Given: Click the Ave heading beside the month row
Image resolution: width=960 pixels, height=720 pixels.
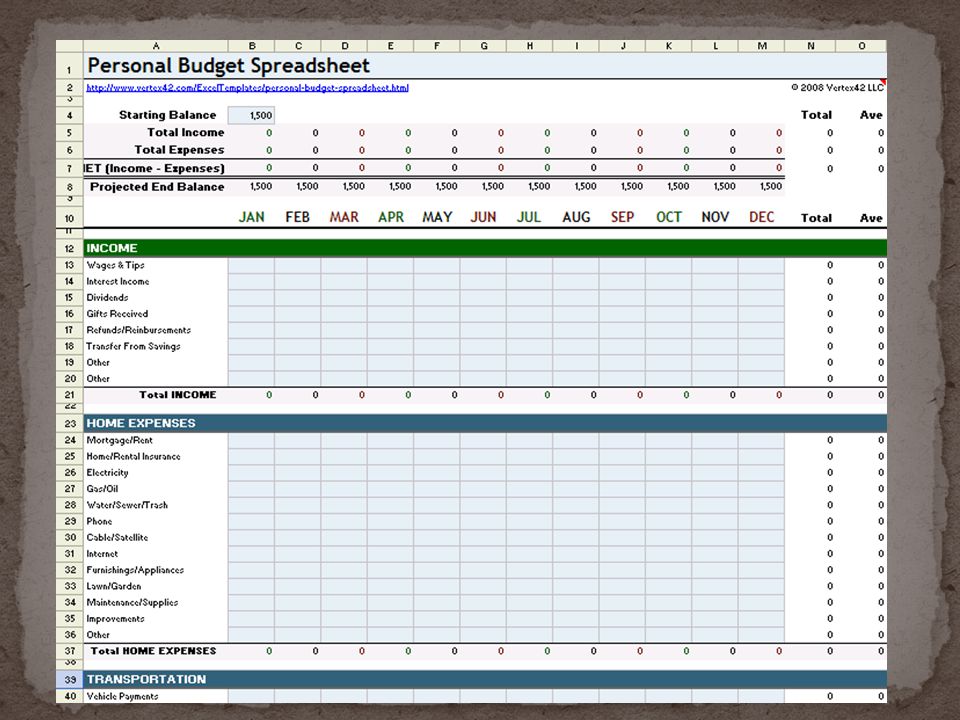Looking at the screenshot, I should pyautogui.click(x=871, y=218).
